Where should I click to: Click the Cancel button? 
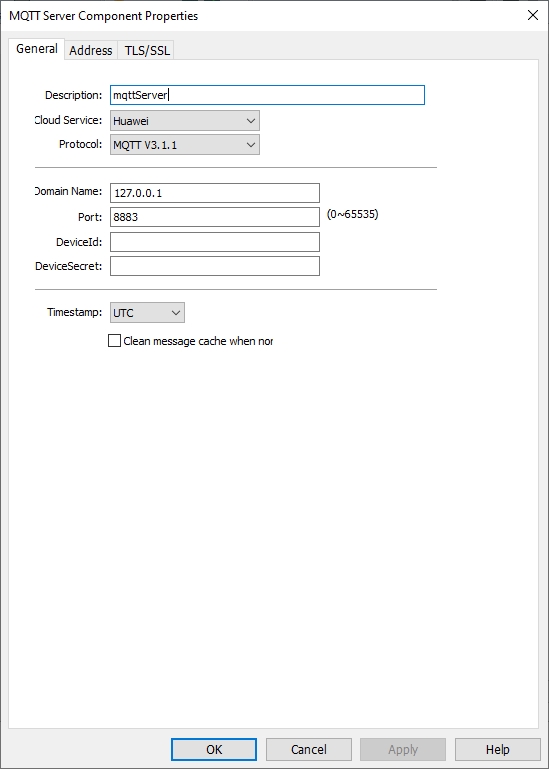coord(309,749)
